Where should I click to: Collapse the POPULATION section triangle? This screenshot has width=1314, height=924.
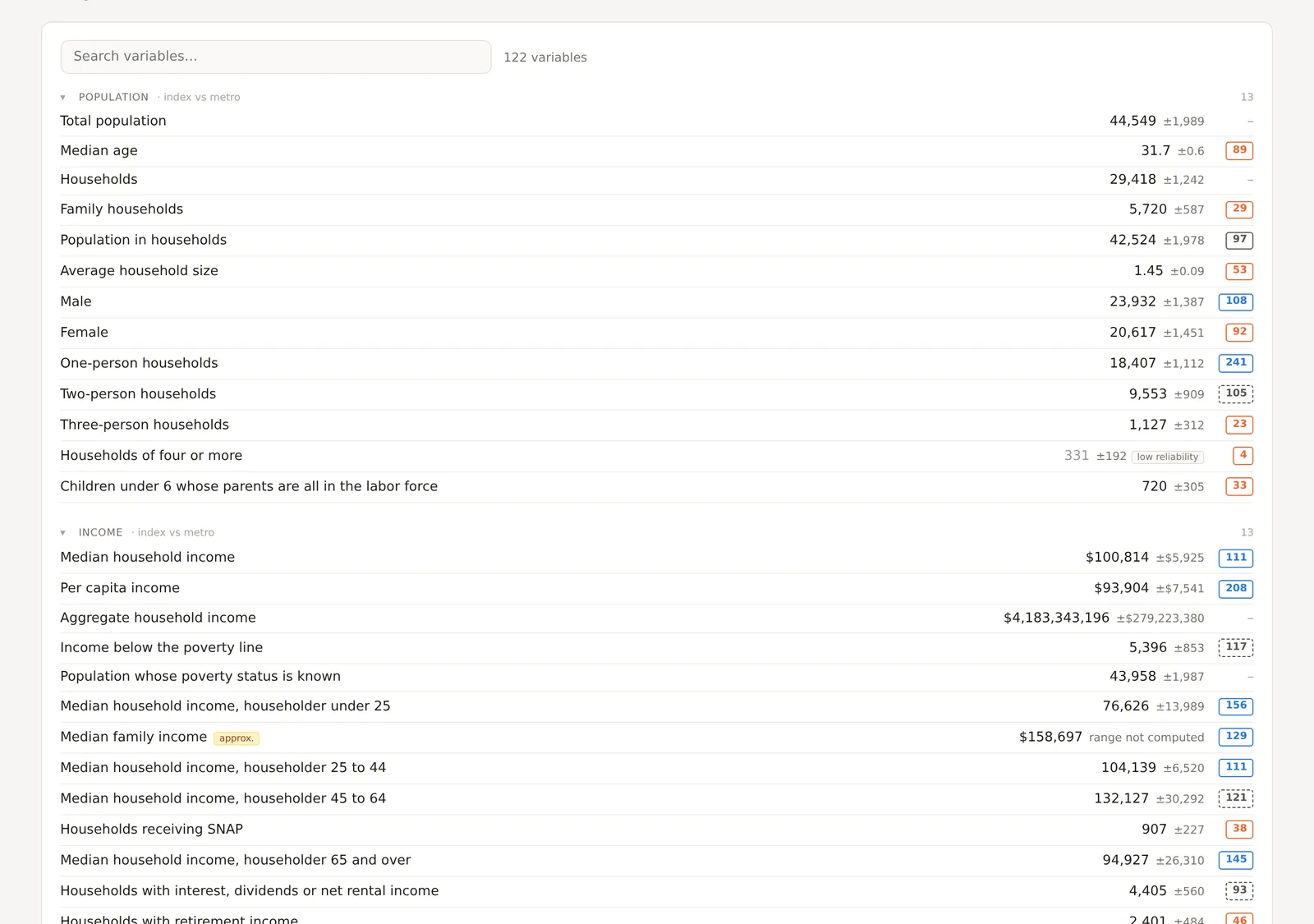(63, 98)
